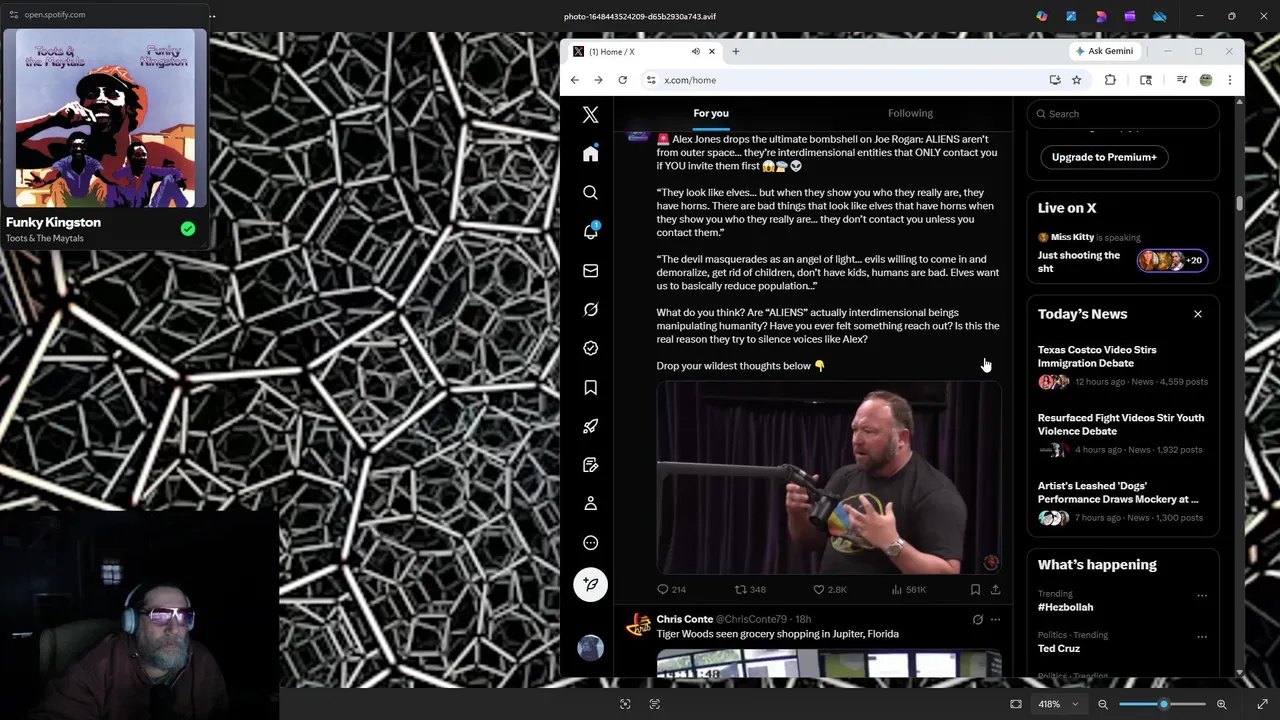Like the Alex Jones post
Image resolution: width=1280 pixels, height=720 pixels.
[x=829, y=590]
